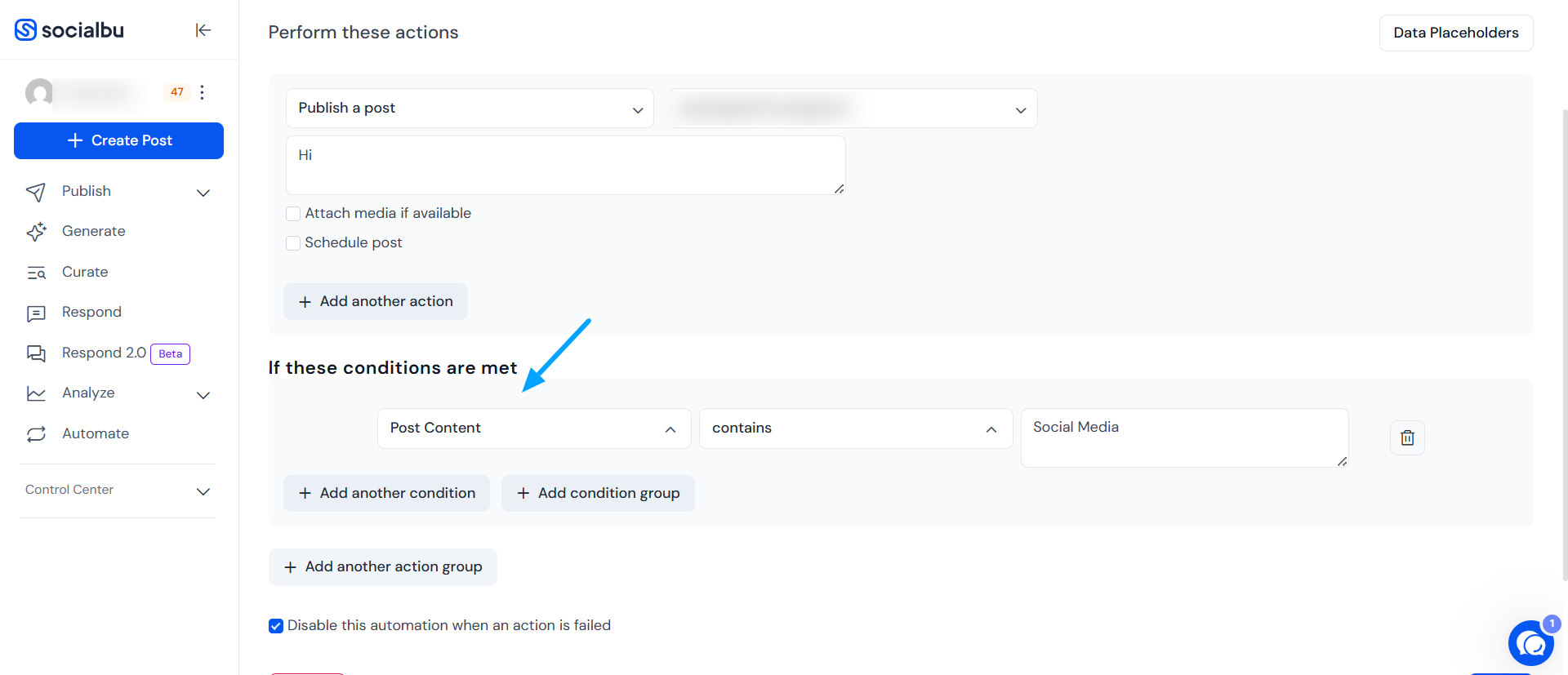Open Respond in the sidebar
1568x675 pixels.
coord(91,313)
